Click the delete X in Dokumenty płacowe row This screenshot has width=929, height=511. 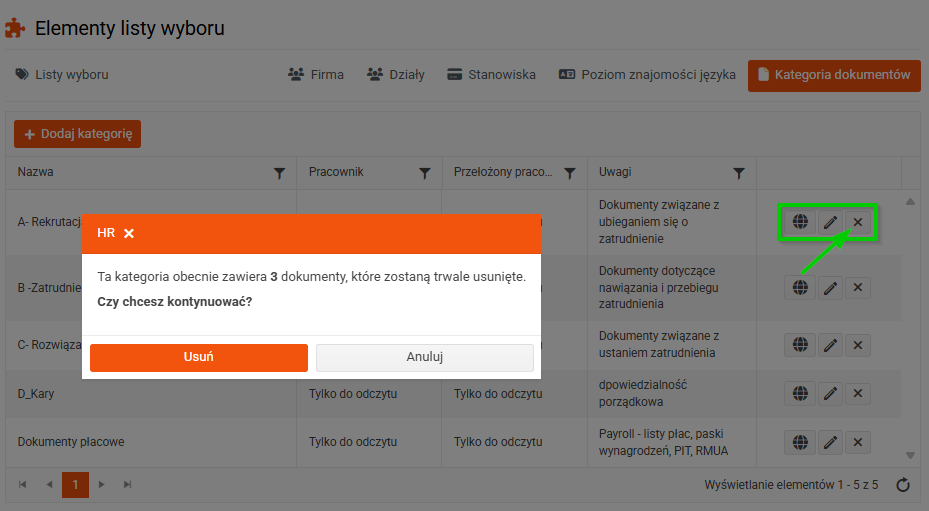pyautogui.click(x=857, y=442)
